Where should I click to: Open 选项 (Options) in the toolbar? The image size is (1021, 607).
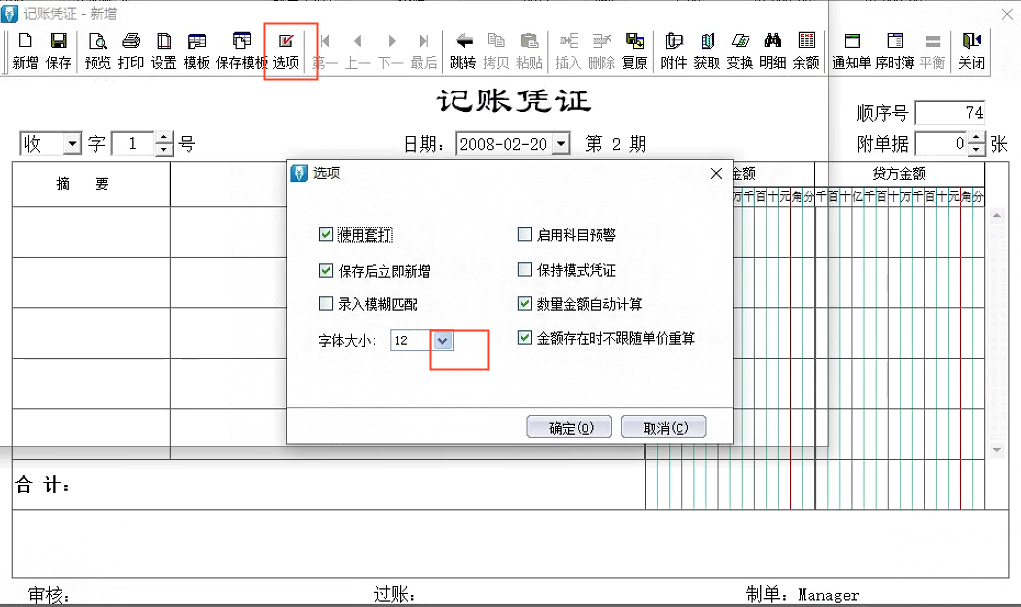coord(285,50)
